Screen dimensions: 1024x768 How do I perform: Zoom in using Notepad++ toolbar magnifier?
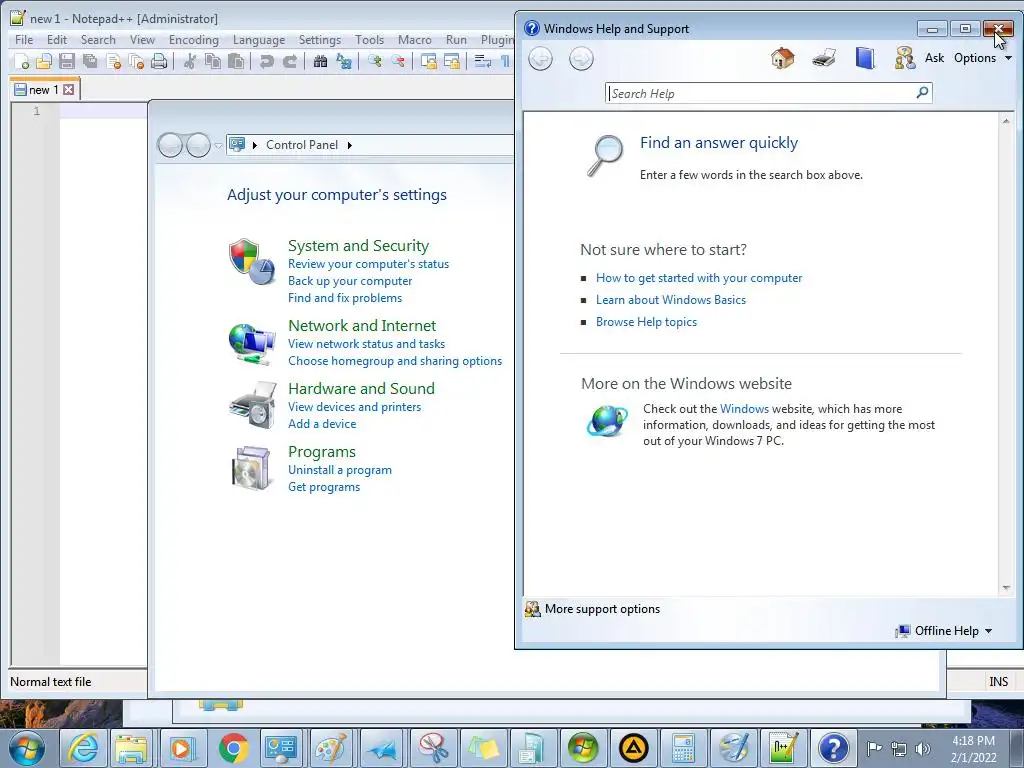[375, 61]
